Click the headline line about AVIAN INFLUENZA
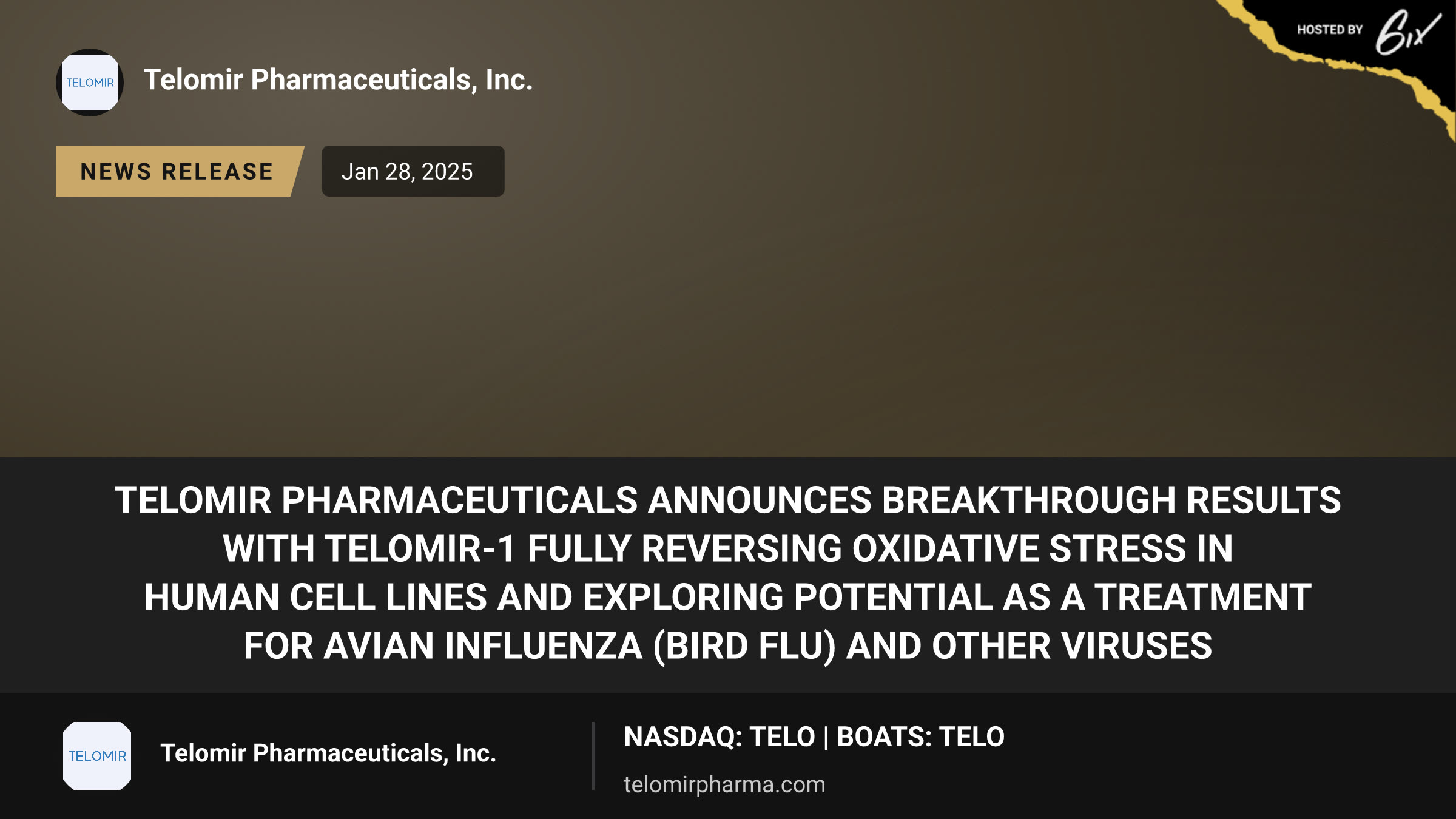Screen dimensions: 1456x819 tap(728, 645)
